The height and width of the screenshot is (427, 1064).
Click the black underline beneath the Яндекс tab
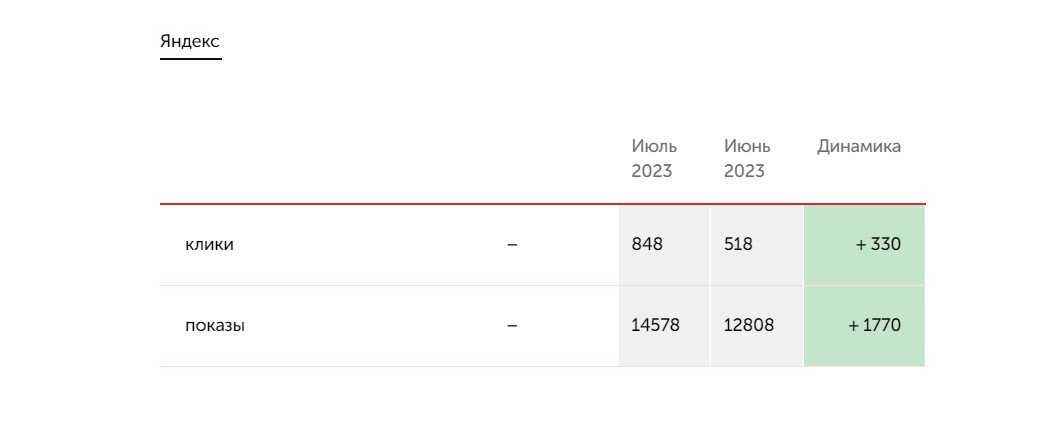point(190,59)
